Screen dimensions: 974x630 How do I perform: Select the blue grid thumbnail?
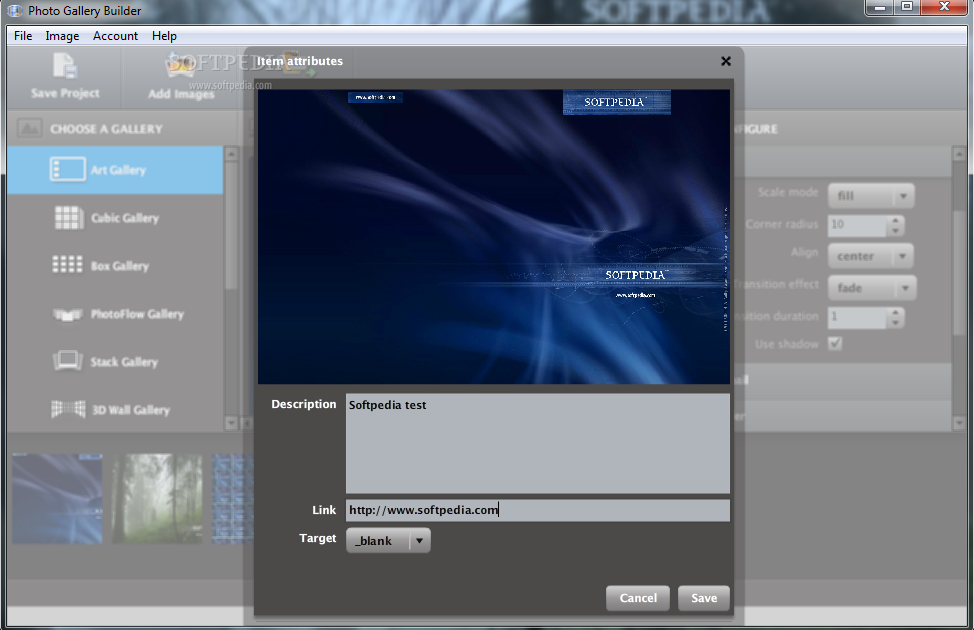[x=232, y=499]
